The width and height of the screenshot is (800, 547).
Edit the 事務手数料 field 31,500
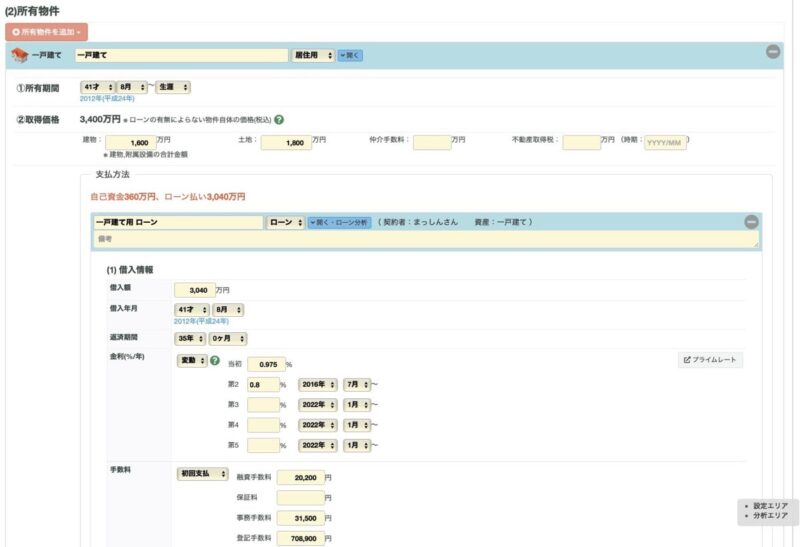pos(301,518)
